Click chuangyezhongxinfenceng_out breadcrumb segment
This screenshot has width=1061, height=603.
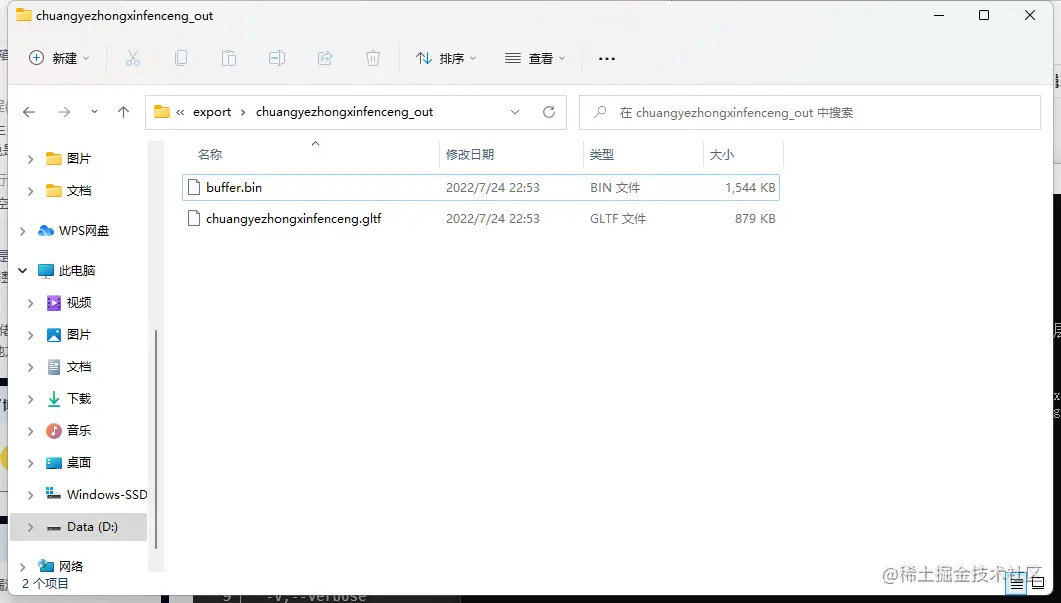[x=344, y=112]
